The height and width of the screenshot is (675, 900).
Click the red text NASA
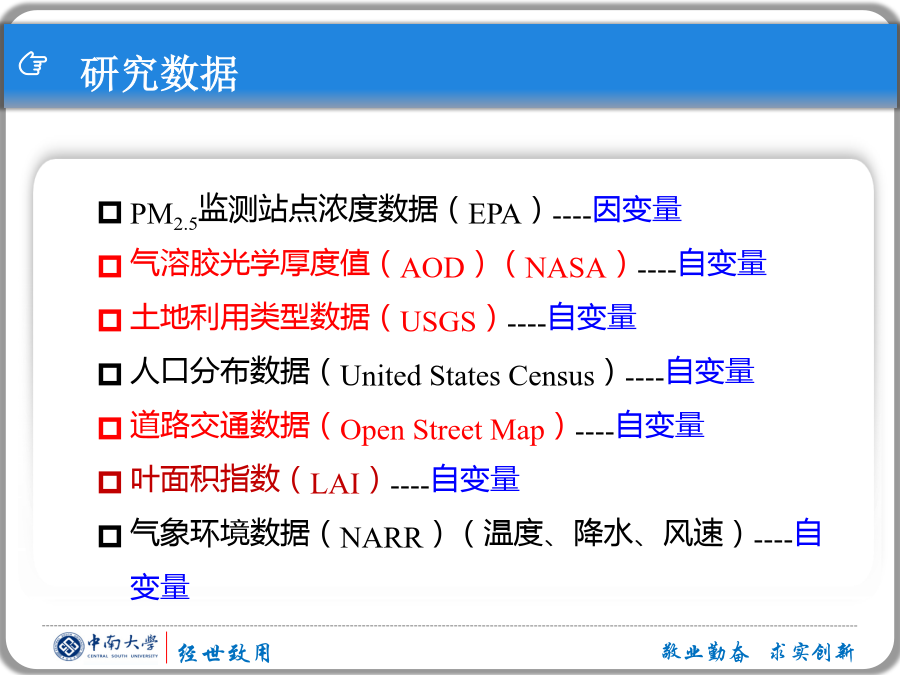[565, 267]
